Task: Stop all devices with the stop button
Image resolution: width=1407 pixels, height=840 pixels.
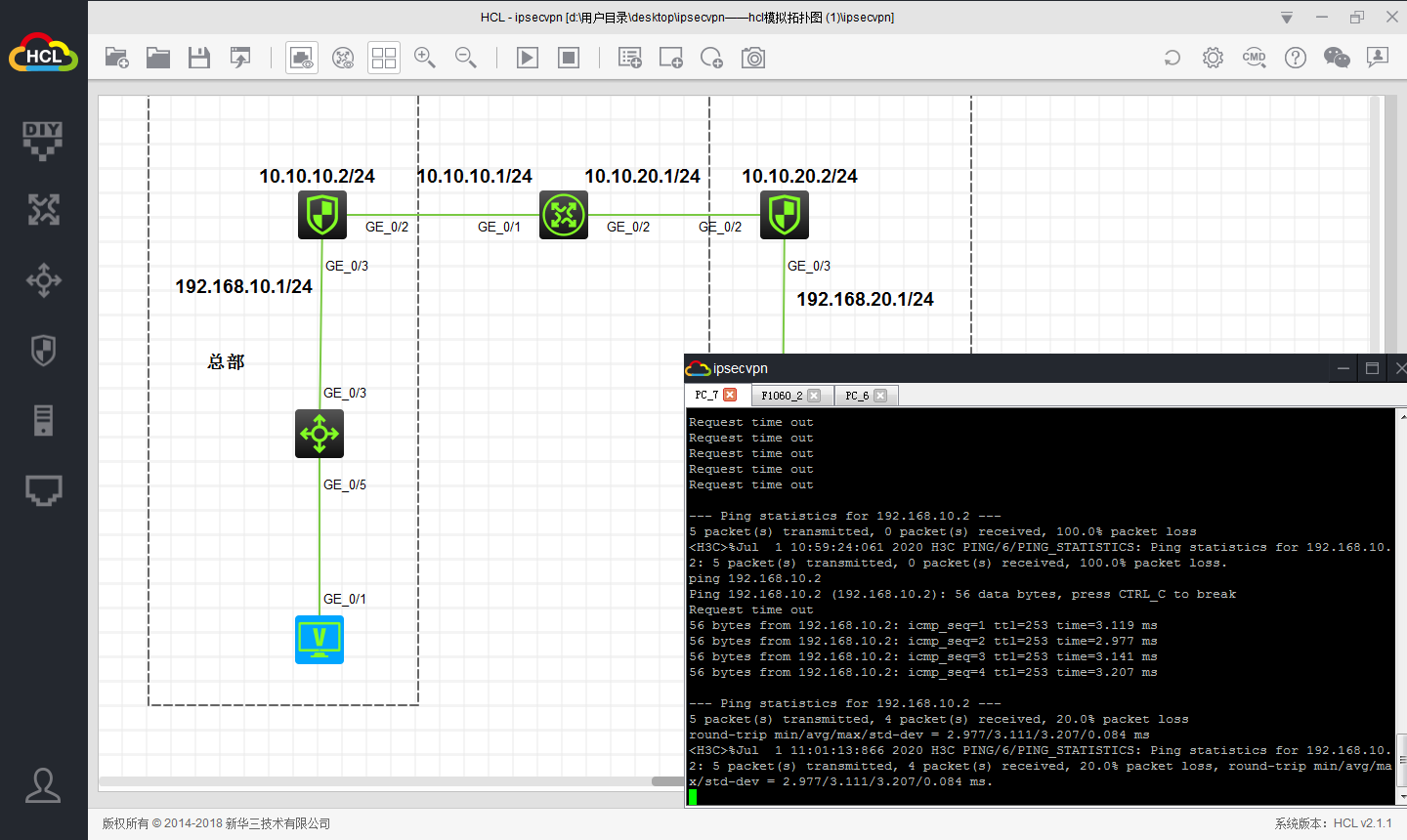Action: click(x=569, y=59)
